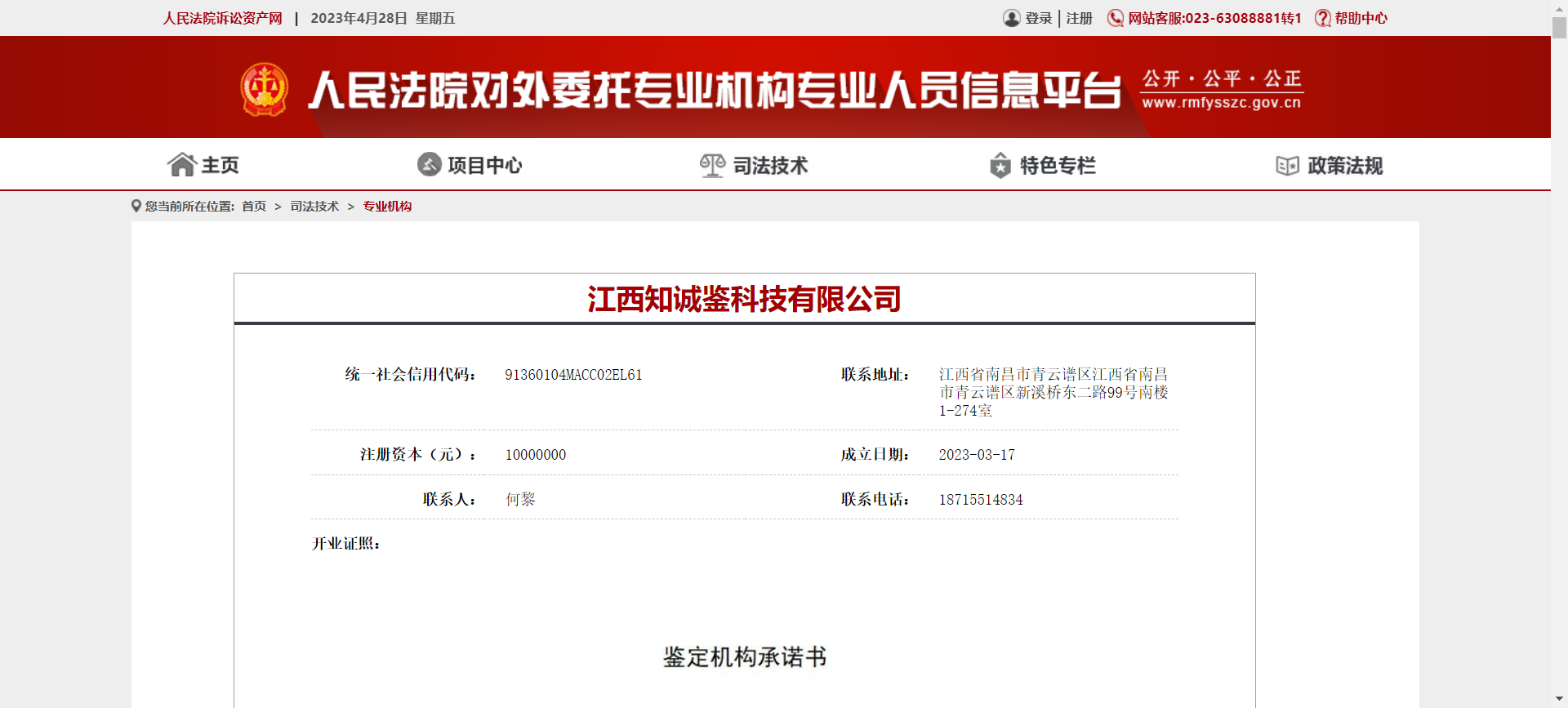
Task: Click the customer service number 023-63088881转1
Action: click(1243, 18)
